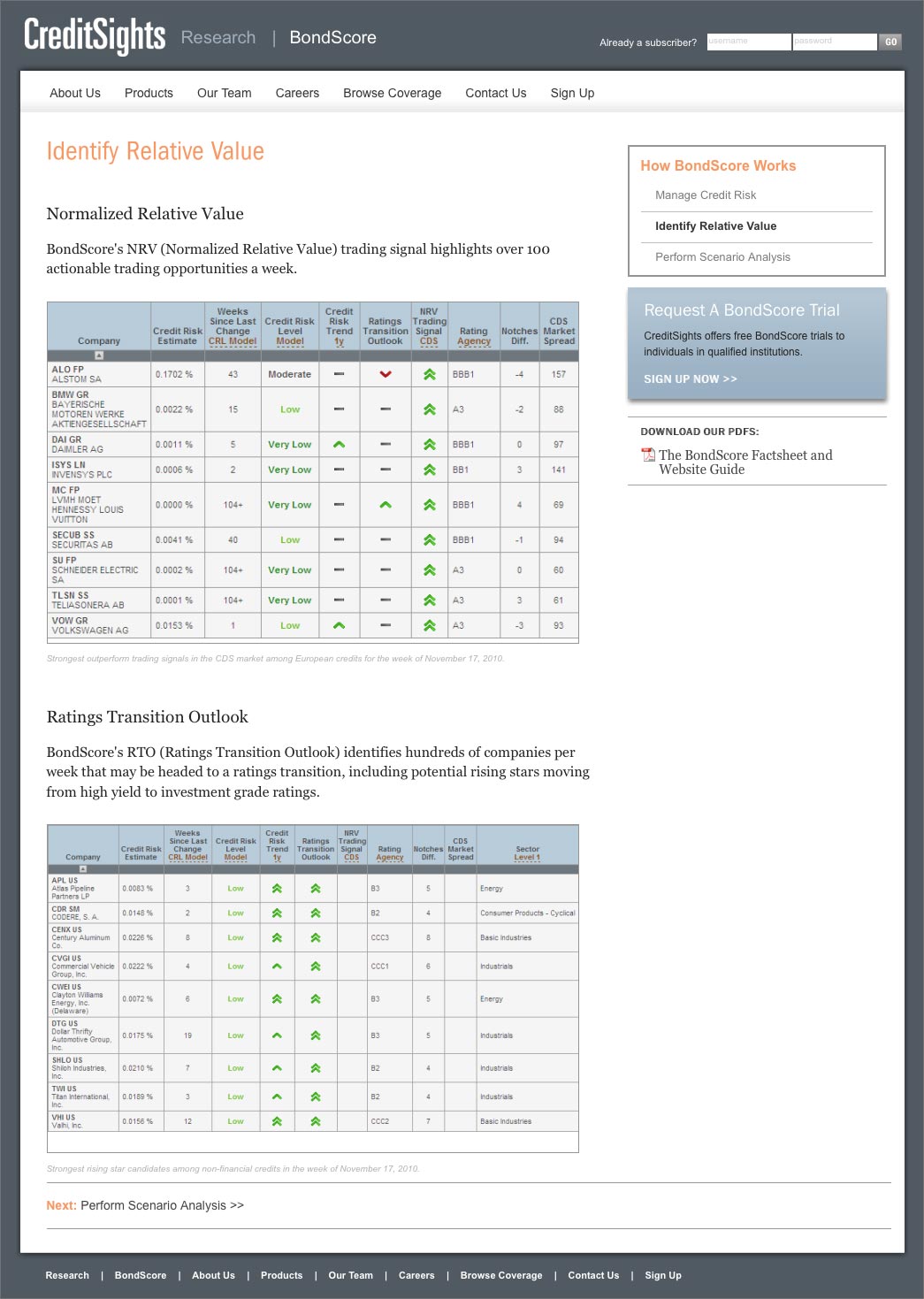Click the BondScore header link
924x1299 pixels.
pos(333,37)
